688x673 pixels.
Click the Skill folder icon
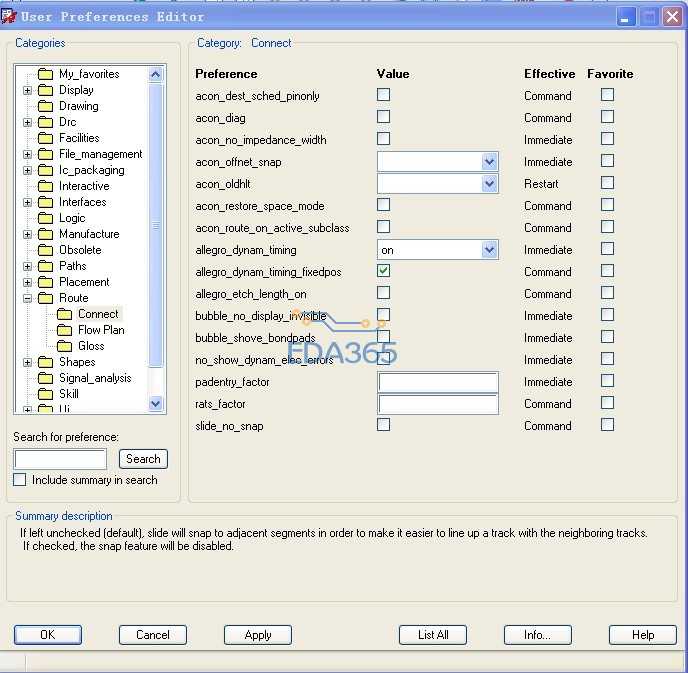[45, 394]
